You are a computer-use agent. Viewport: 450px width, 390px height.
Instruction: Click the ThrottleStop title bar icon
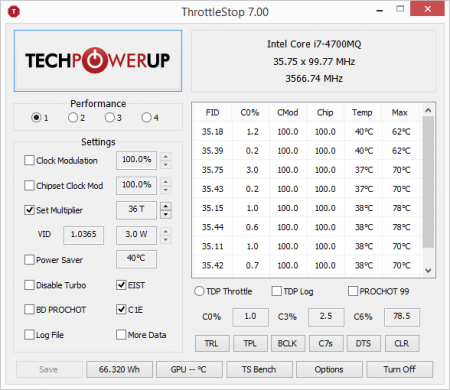click(x=14, y=12)
